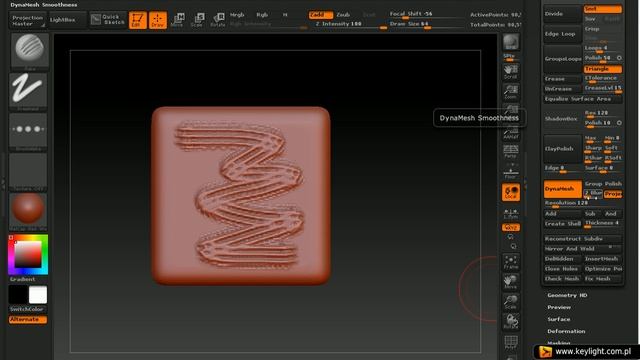Click the Zoom canvas icon
Screen dimensions: 640x360
tap(511, 92)
